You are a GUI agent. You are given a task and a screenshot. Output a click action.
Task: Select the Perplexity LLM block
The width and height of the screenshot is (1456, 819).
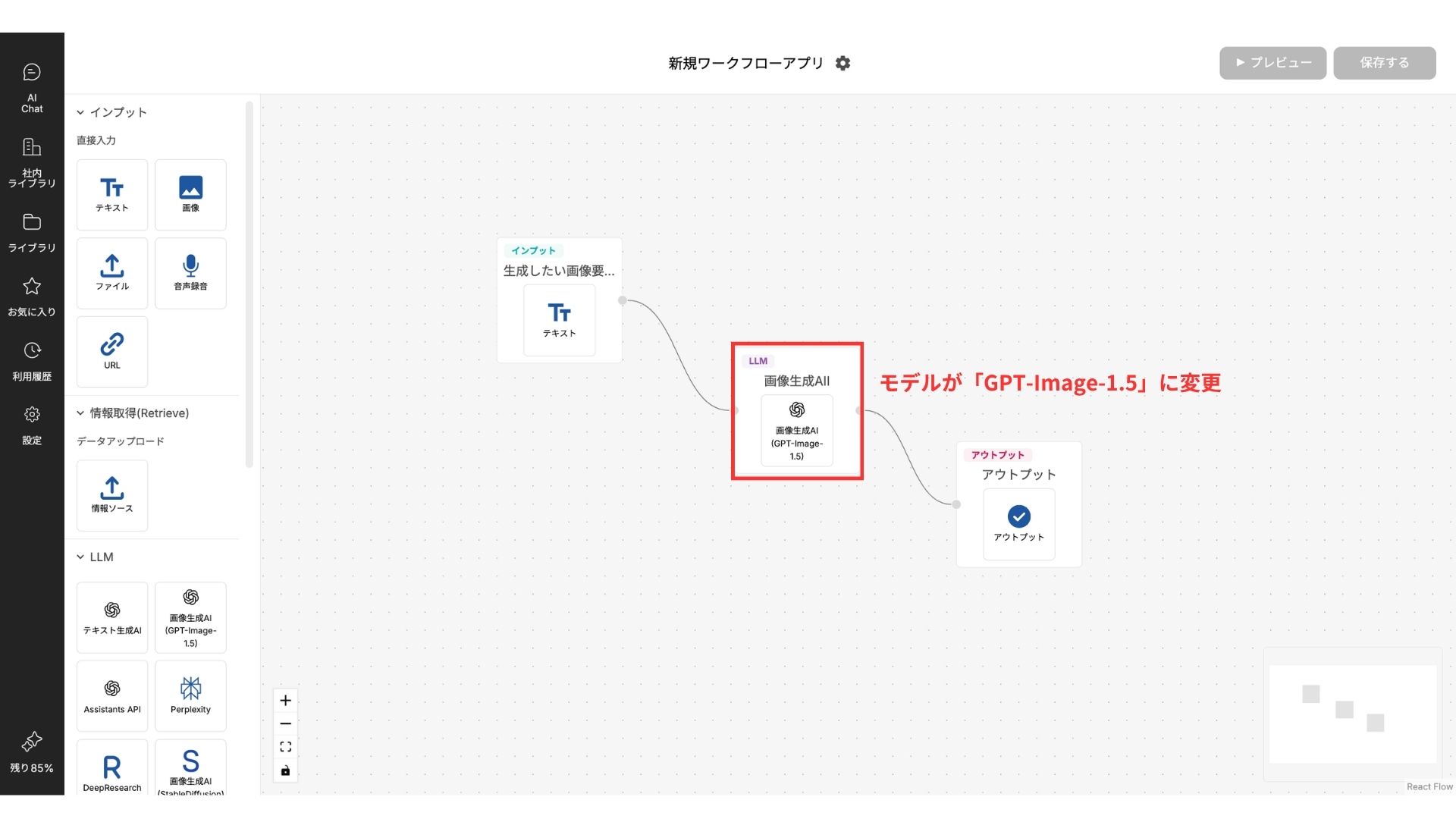coord(190,695)
